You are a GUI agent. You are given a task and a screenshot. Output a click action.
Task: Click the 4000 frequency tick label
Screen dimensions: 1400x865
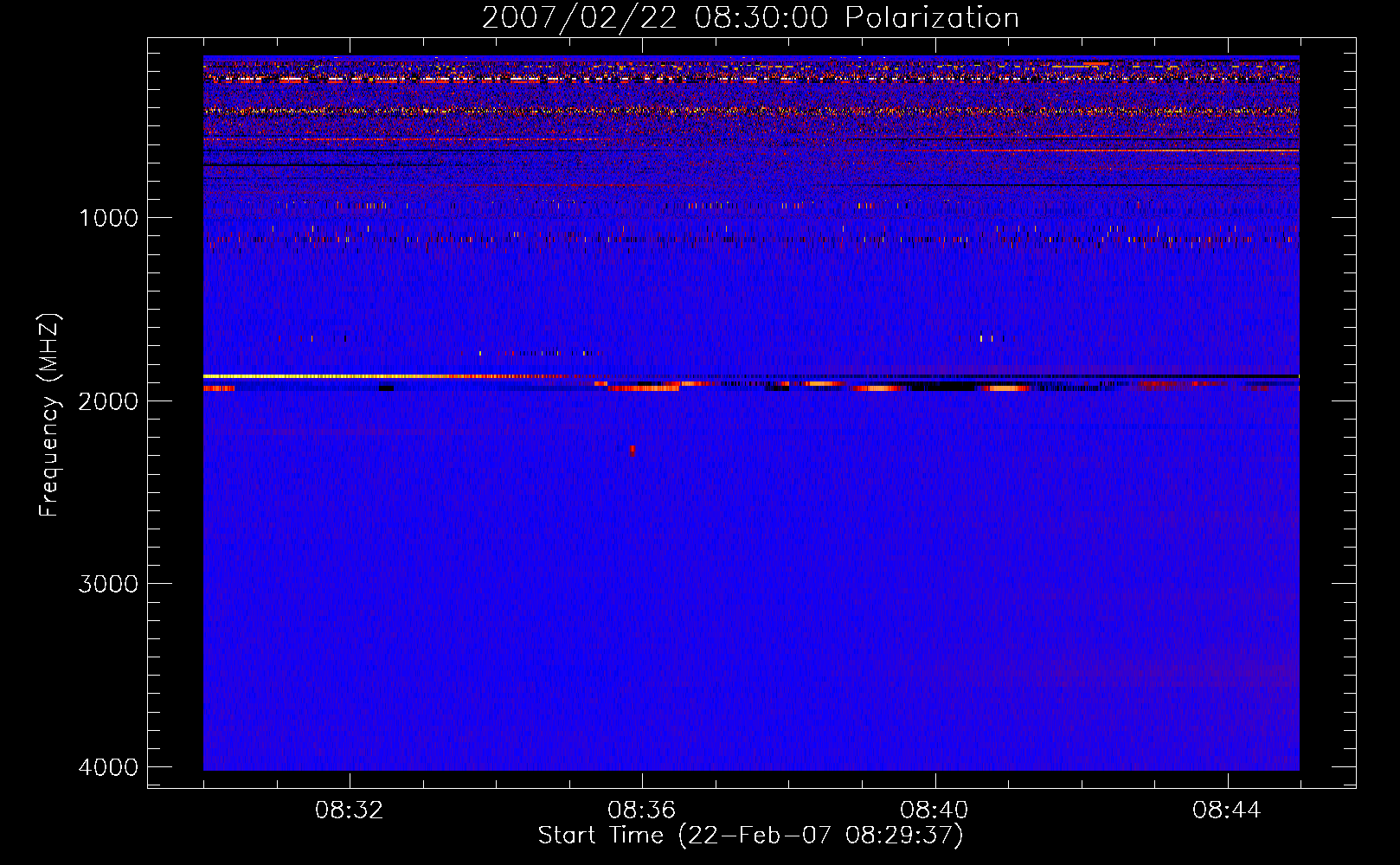click(108, 767)
